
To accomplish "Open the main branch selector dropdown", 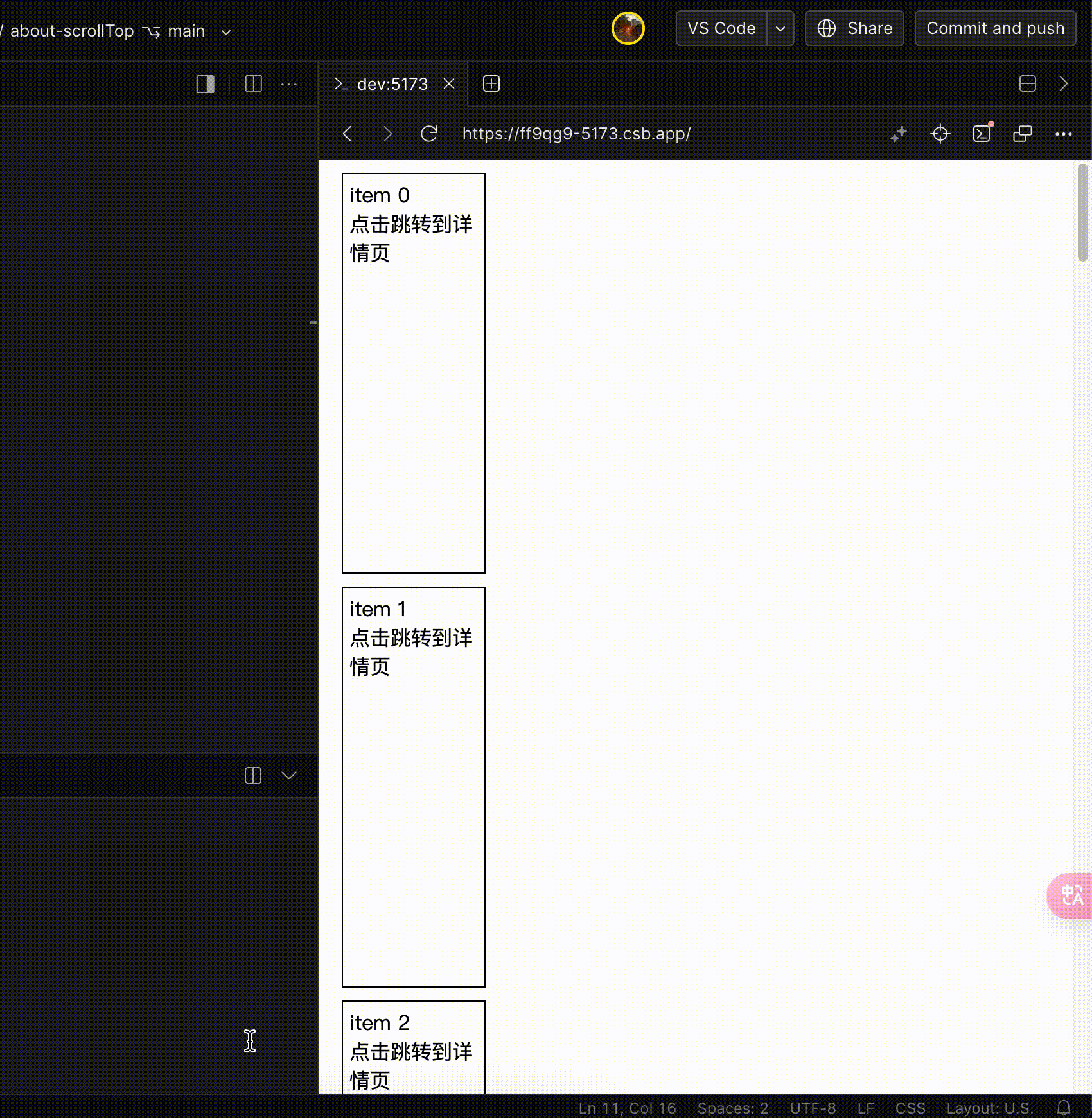I will [x=225, y=31].
